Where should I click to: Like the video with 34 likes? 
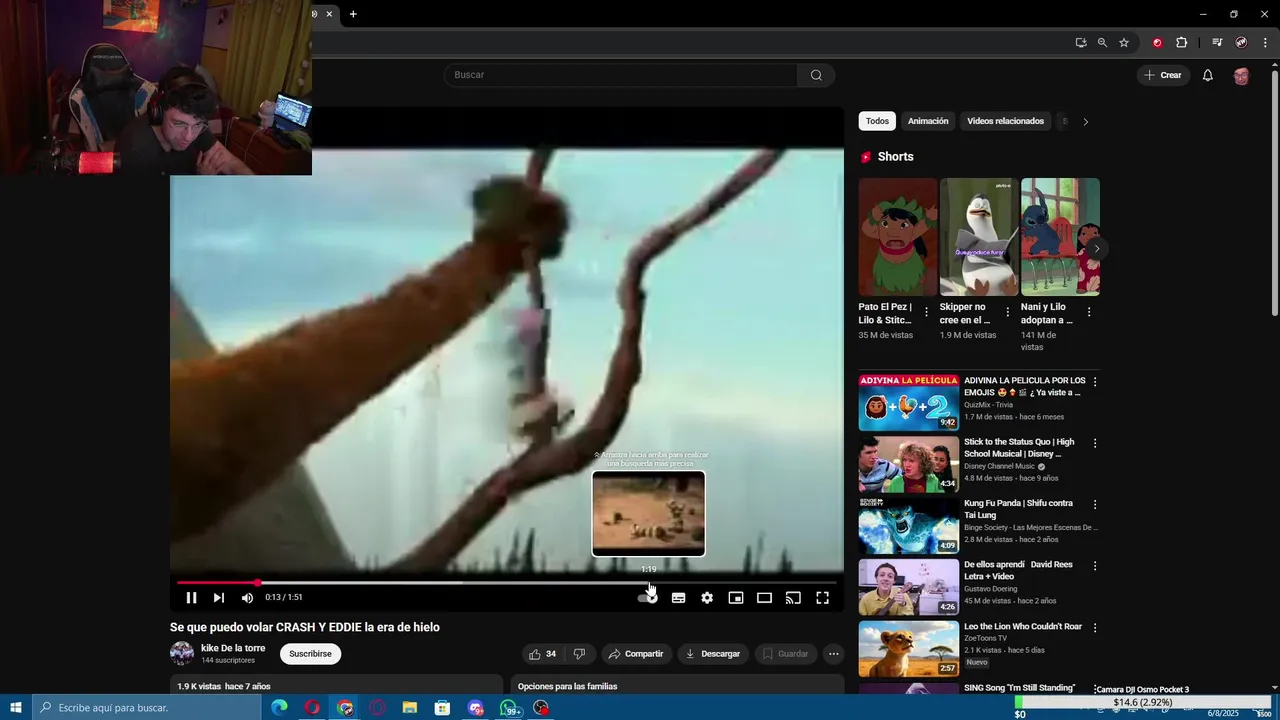click(542, 654)
